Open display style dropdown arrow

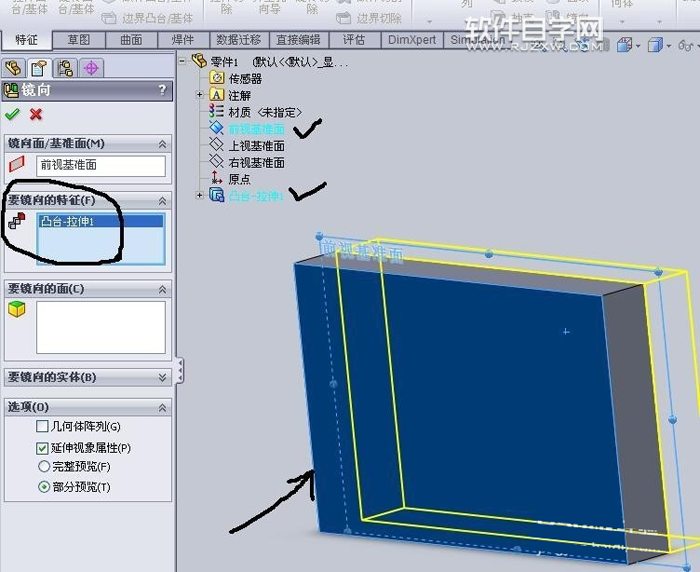[x=668, y=46]
